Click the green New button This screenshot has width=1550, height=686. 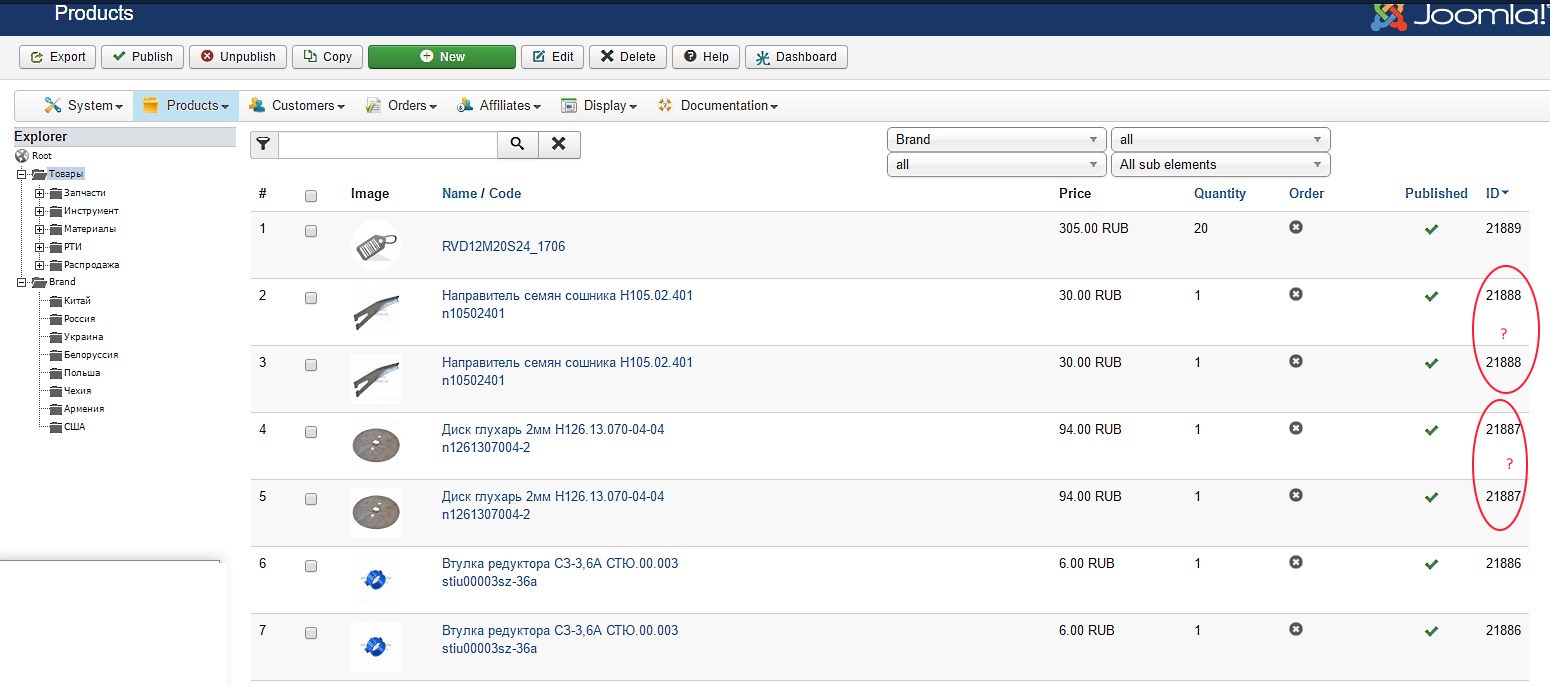[x=442, y=57]
